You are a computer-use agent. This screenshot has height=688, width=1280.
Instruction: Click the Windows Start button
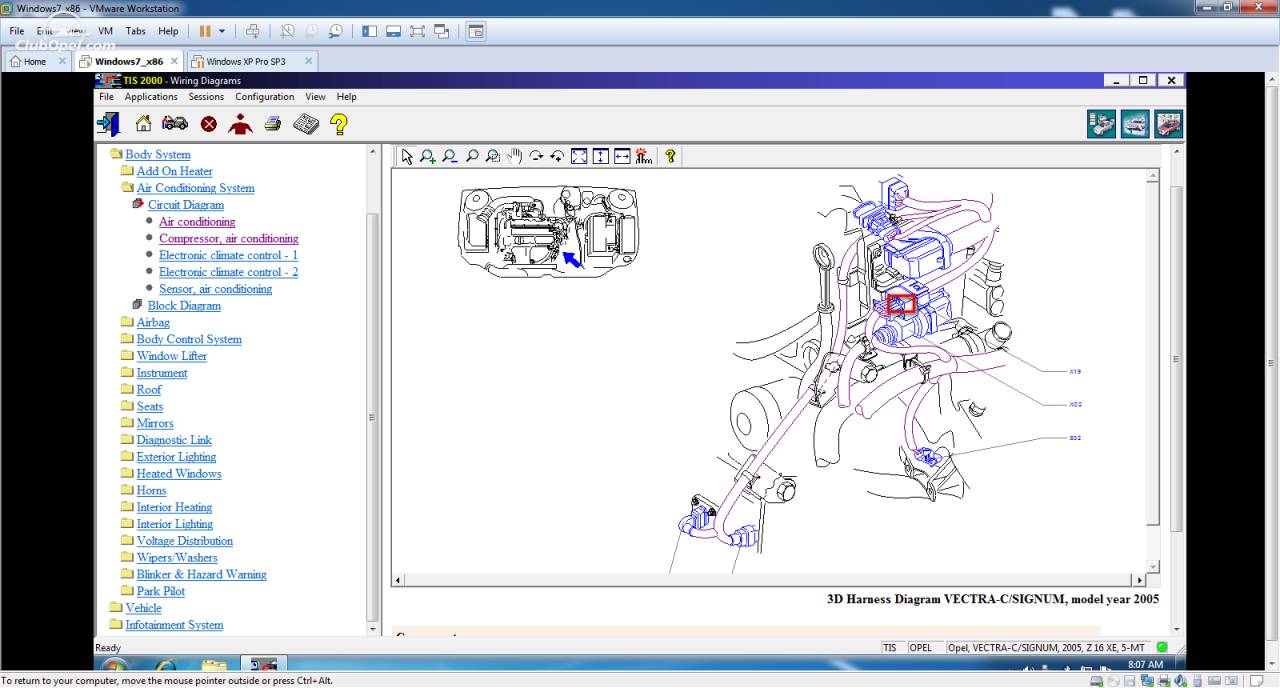pyautogui.click(x=114, y=666)
